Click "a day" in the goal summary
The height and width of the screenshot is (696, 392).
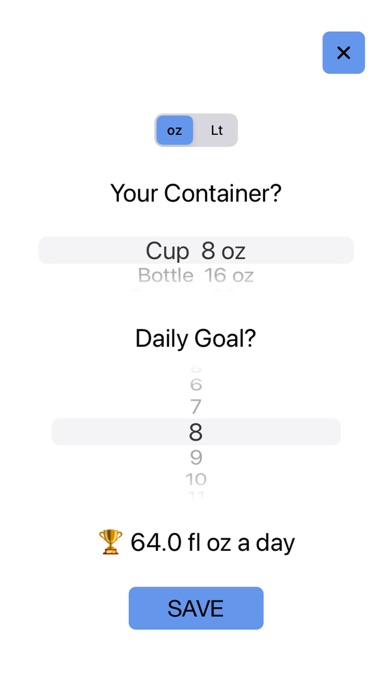tap(266, 542)
